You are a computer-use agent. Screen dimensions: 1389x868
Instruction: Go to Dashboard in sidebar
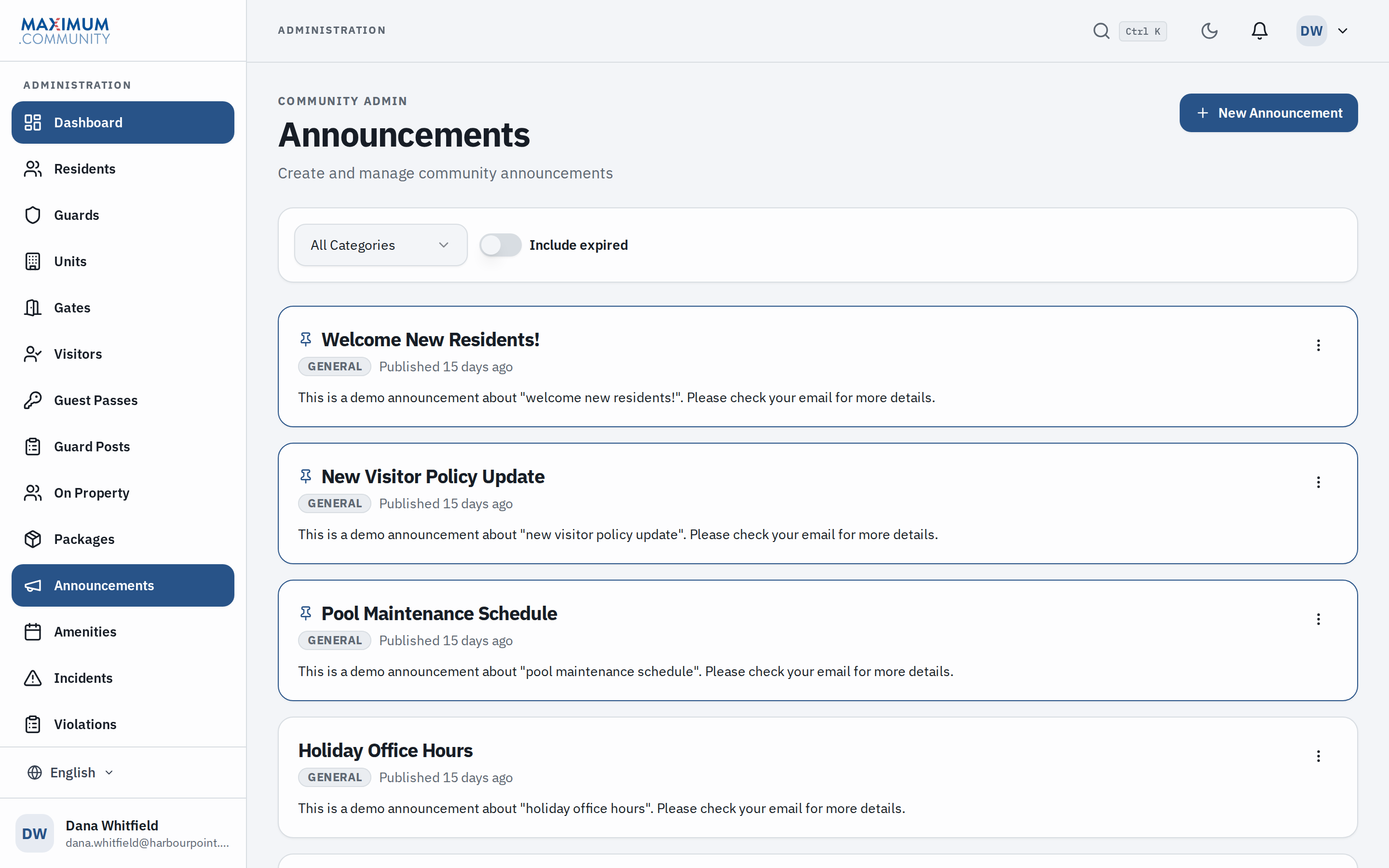click(x=123, y=122)
